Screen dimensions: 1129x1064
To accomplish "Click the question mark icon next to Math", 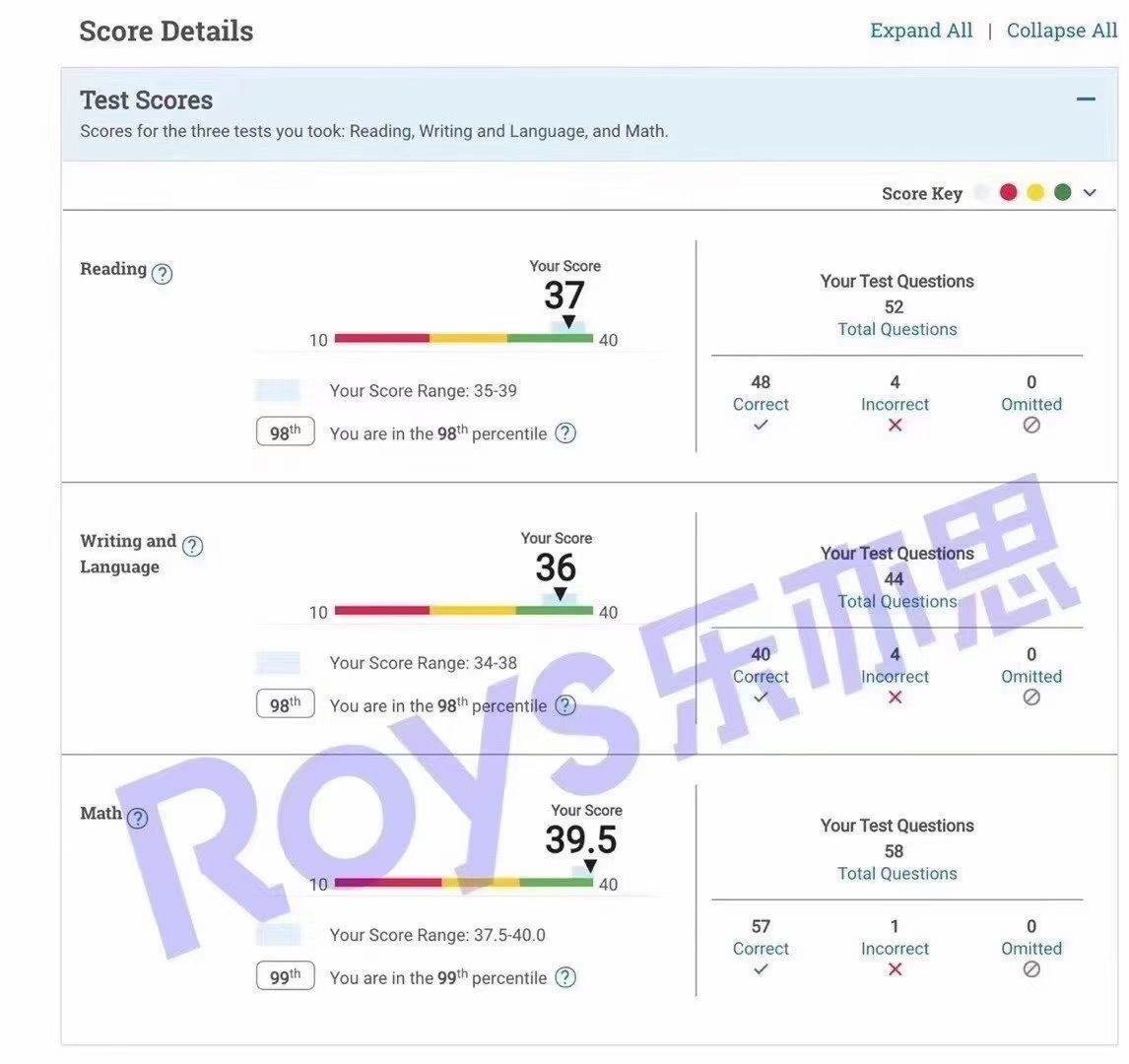I will tap(138, 818).
